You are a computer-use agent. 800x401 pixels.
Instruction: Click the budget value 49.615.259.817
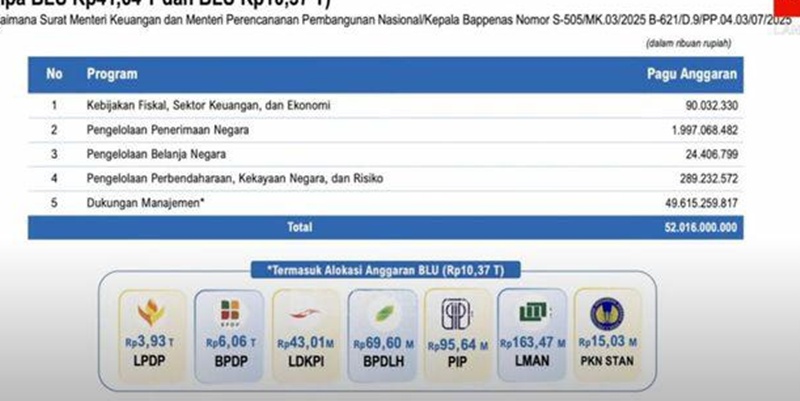click(x=702, y=203)
